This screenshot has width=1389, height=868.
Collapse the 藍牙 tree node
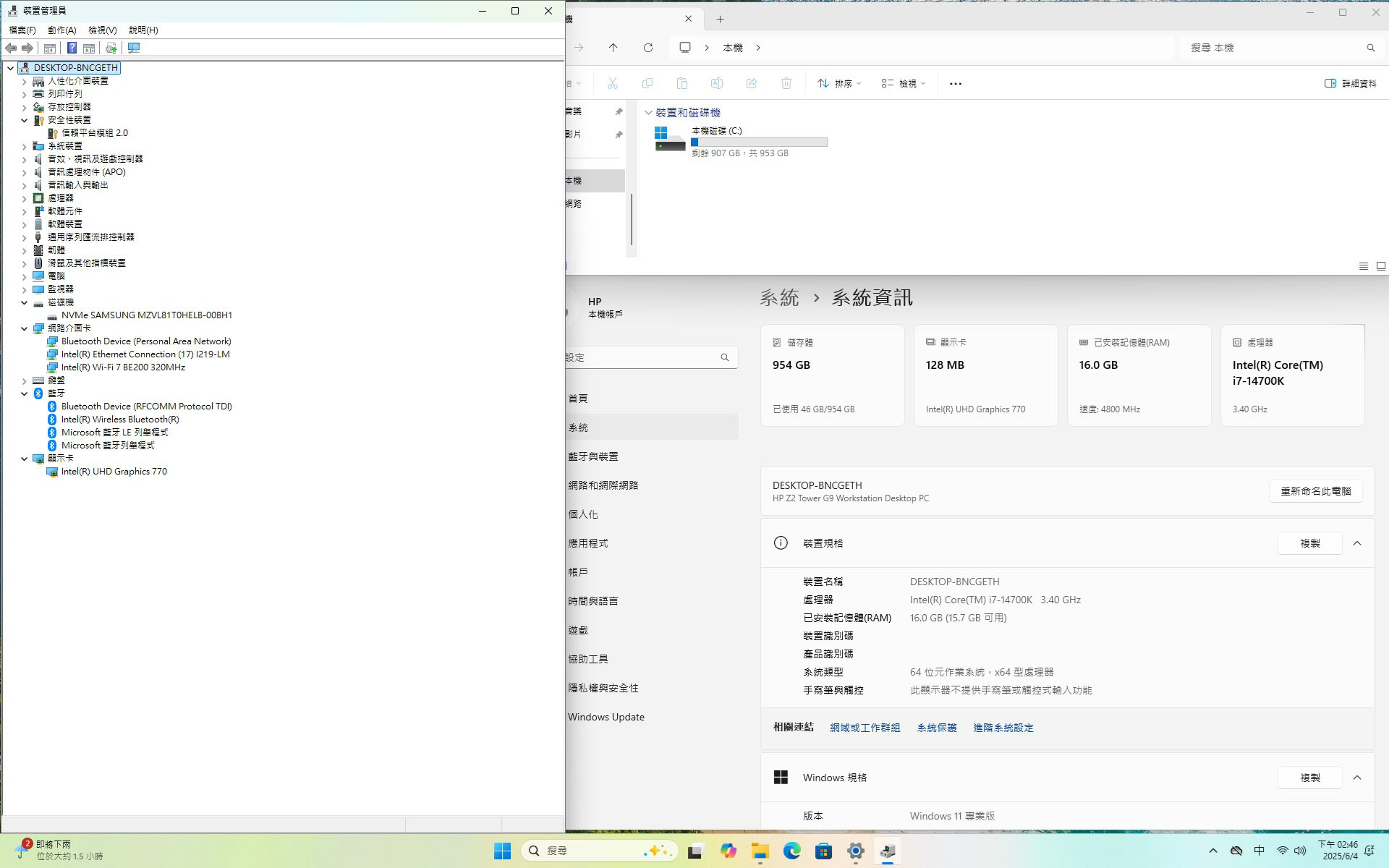[24, 393]
